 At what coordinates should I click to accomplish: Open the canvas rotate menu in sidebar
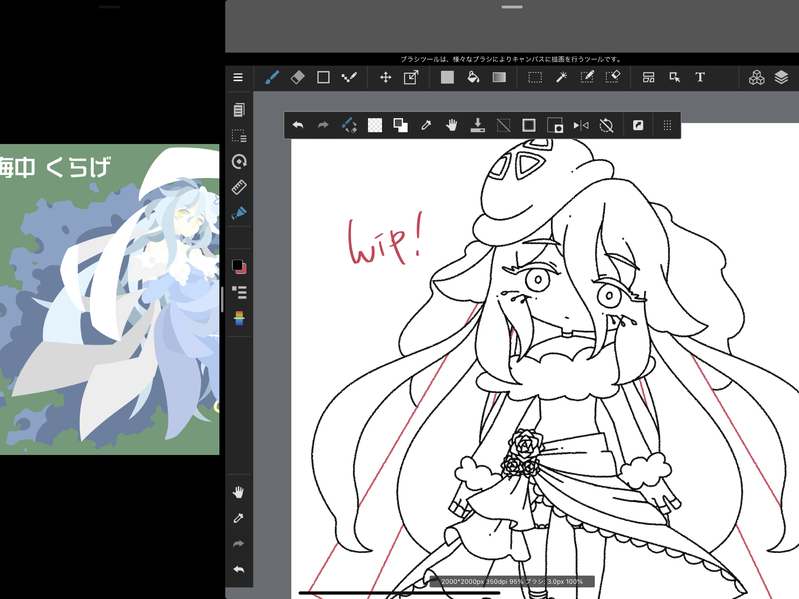(239, 162)
